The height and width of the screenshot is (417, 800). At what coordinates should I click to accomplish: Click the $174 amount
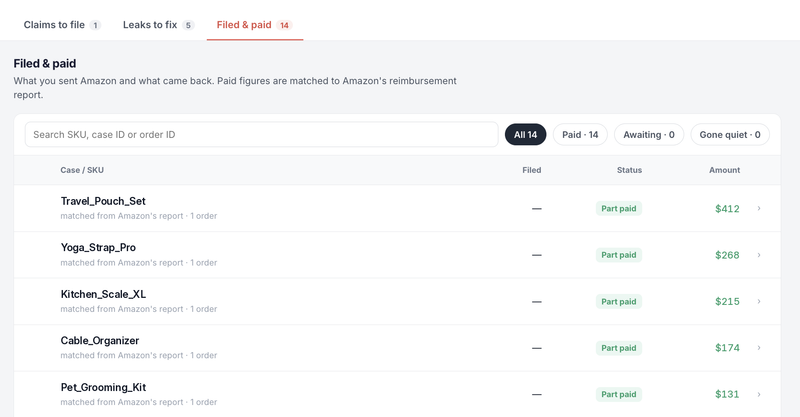(727, 348)
